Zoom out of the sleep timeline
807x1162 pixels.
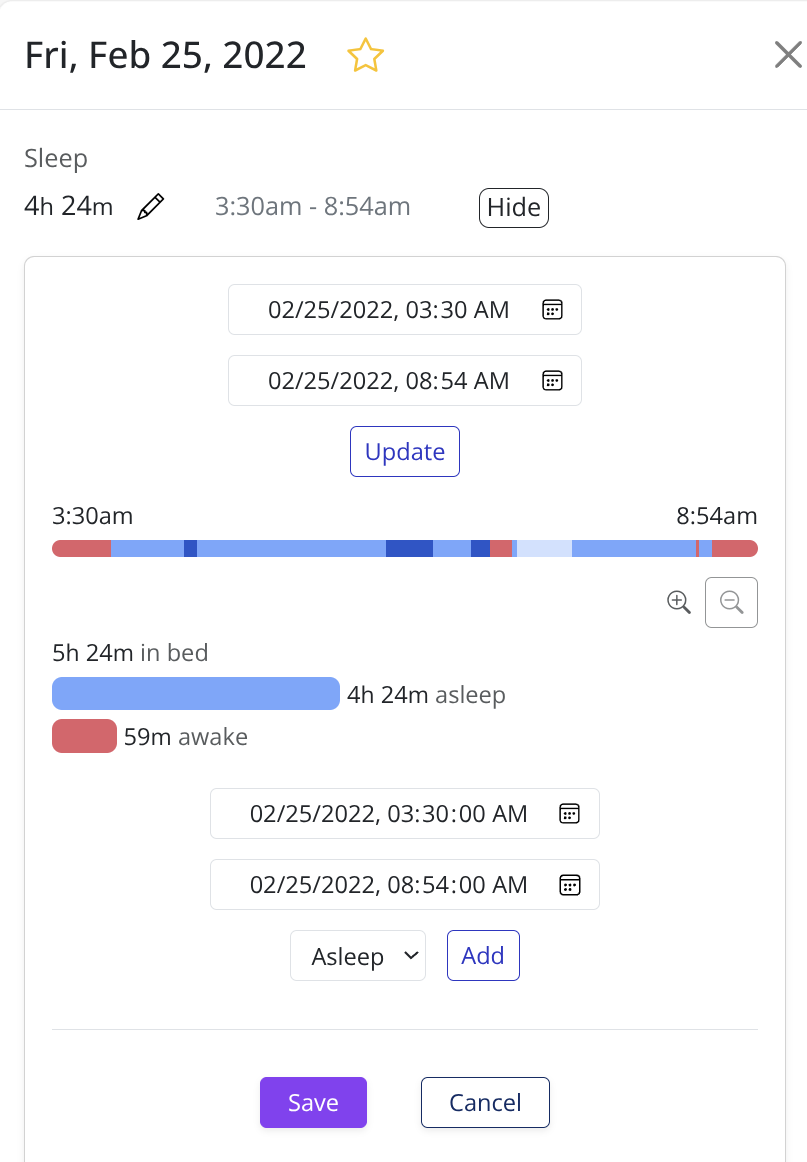731,602
